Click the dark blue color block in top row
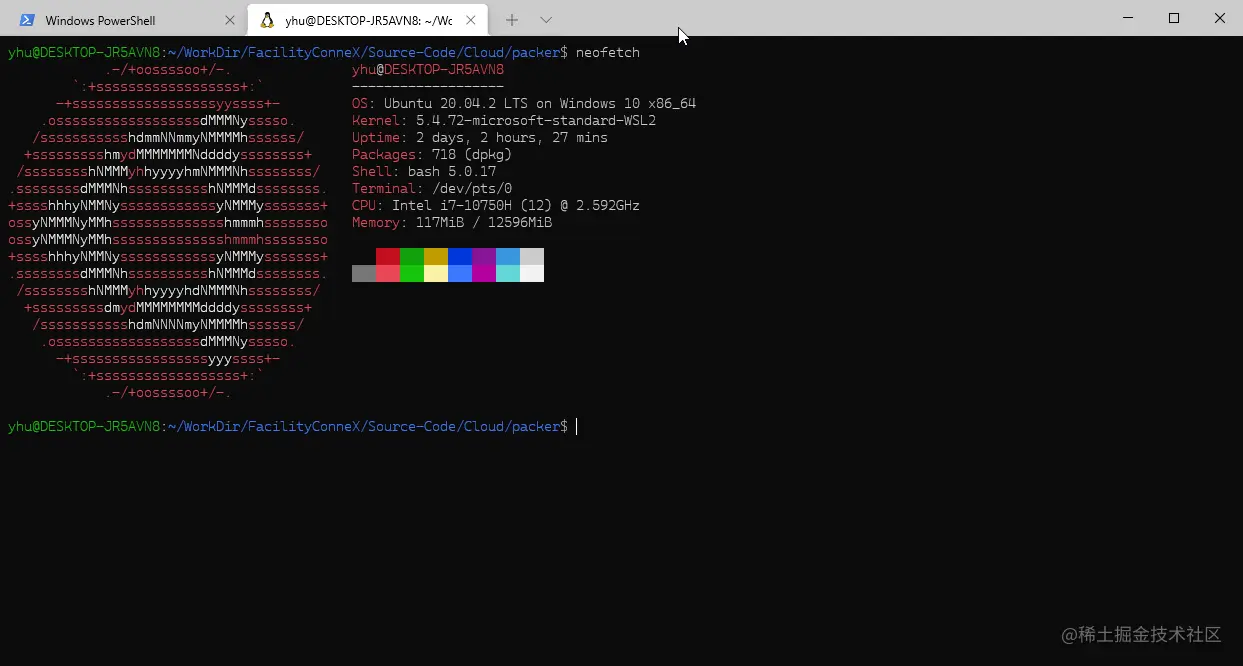 tap(460, 257)
